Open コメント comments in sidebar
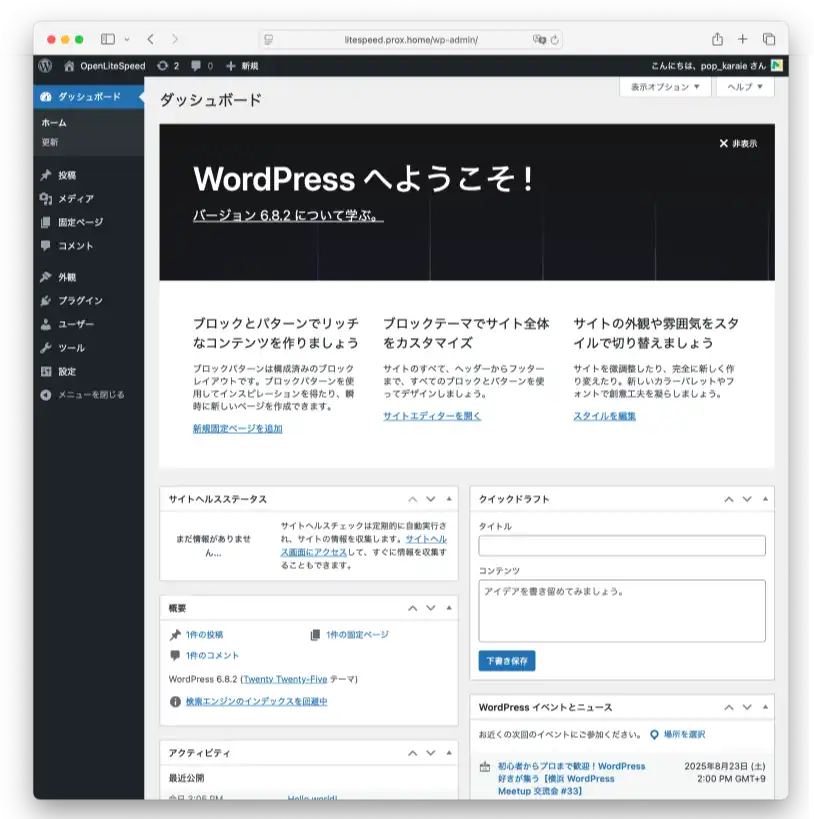814x819 pixels. (75, 245)
